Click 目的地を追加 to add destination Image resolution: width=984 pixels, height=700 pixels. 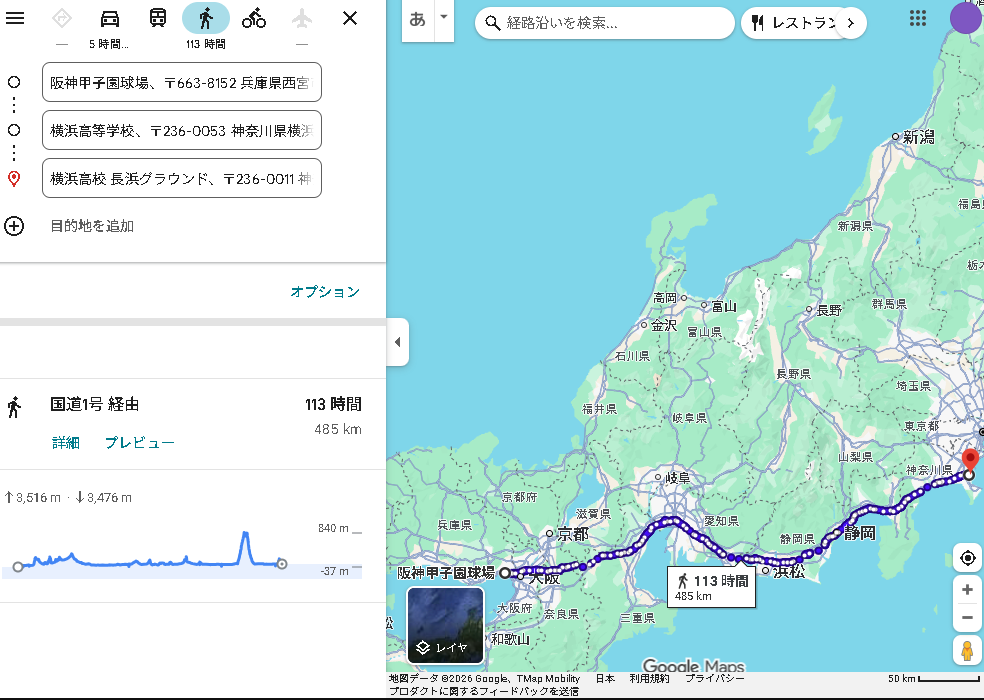92,226
